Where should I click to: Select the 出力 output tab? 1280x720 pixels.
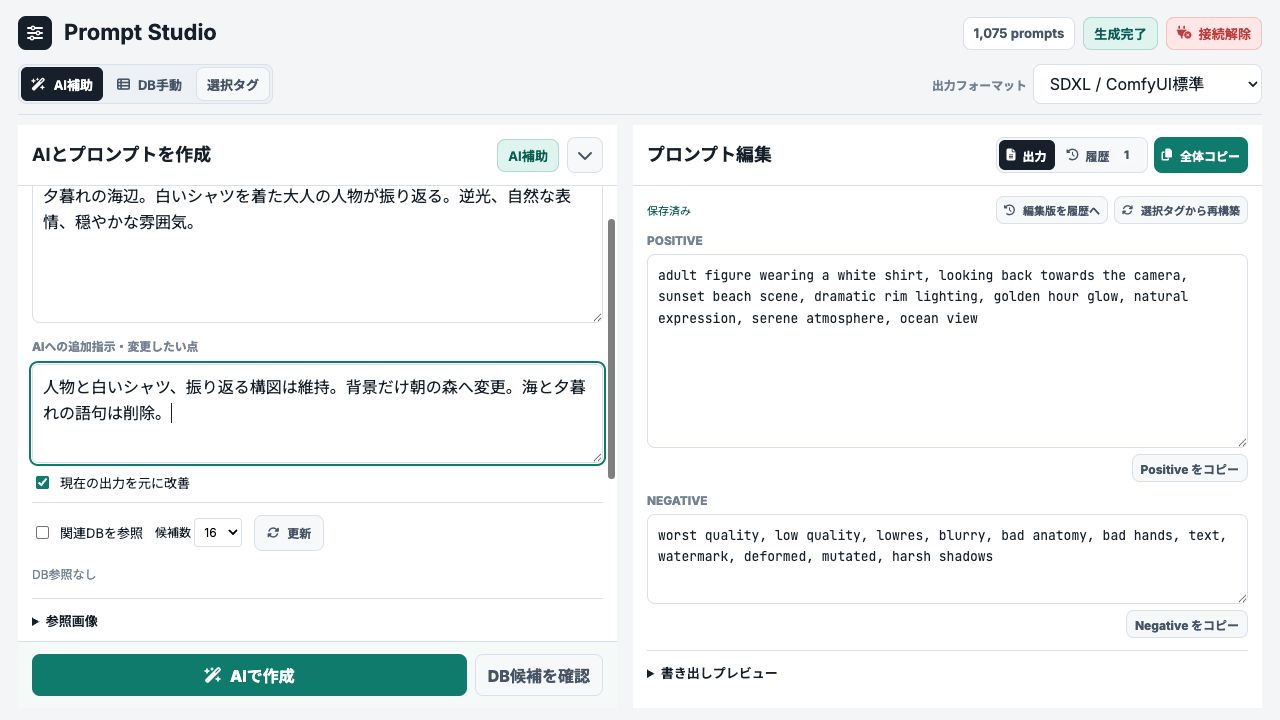point(1026,155)
